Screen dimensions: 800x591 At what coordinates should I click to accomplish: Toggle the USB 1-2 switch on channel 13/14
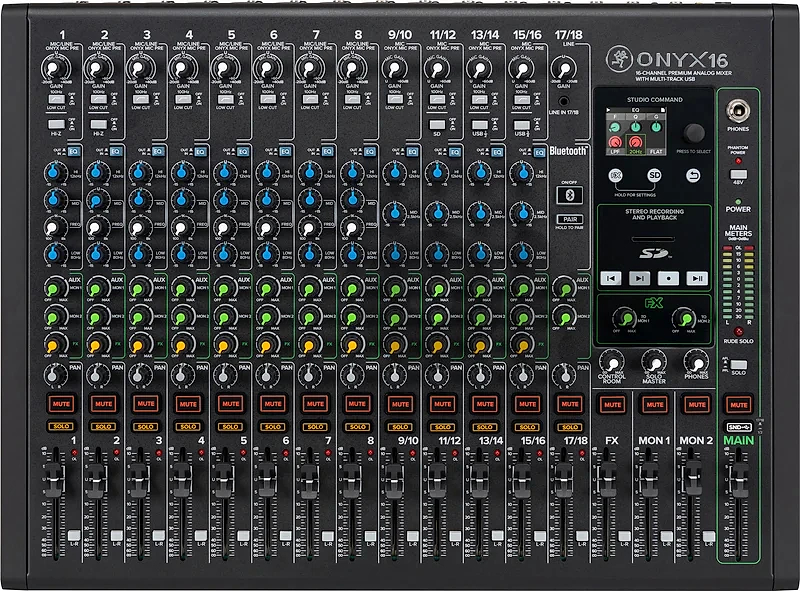tap(480, 125)
